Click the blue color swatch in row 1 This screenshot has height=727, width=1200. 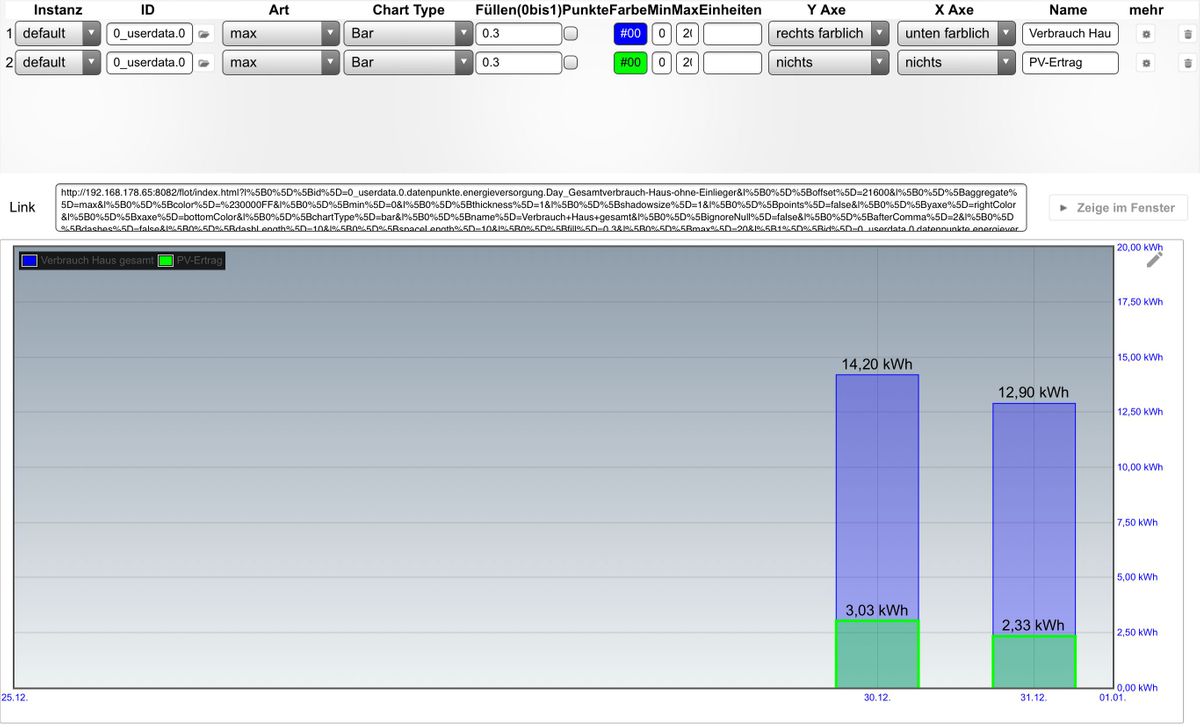tap(630, 33)
